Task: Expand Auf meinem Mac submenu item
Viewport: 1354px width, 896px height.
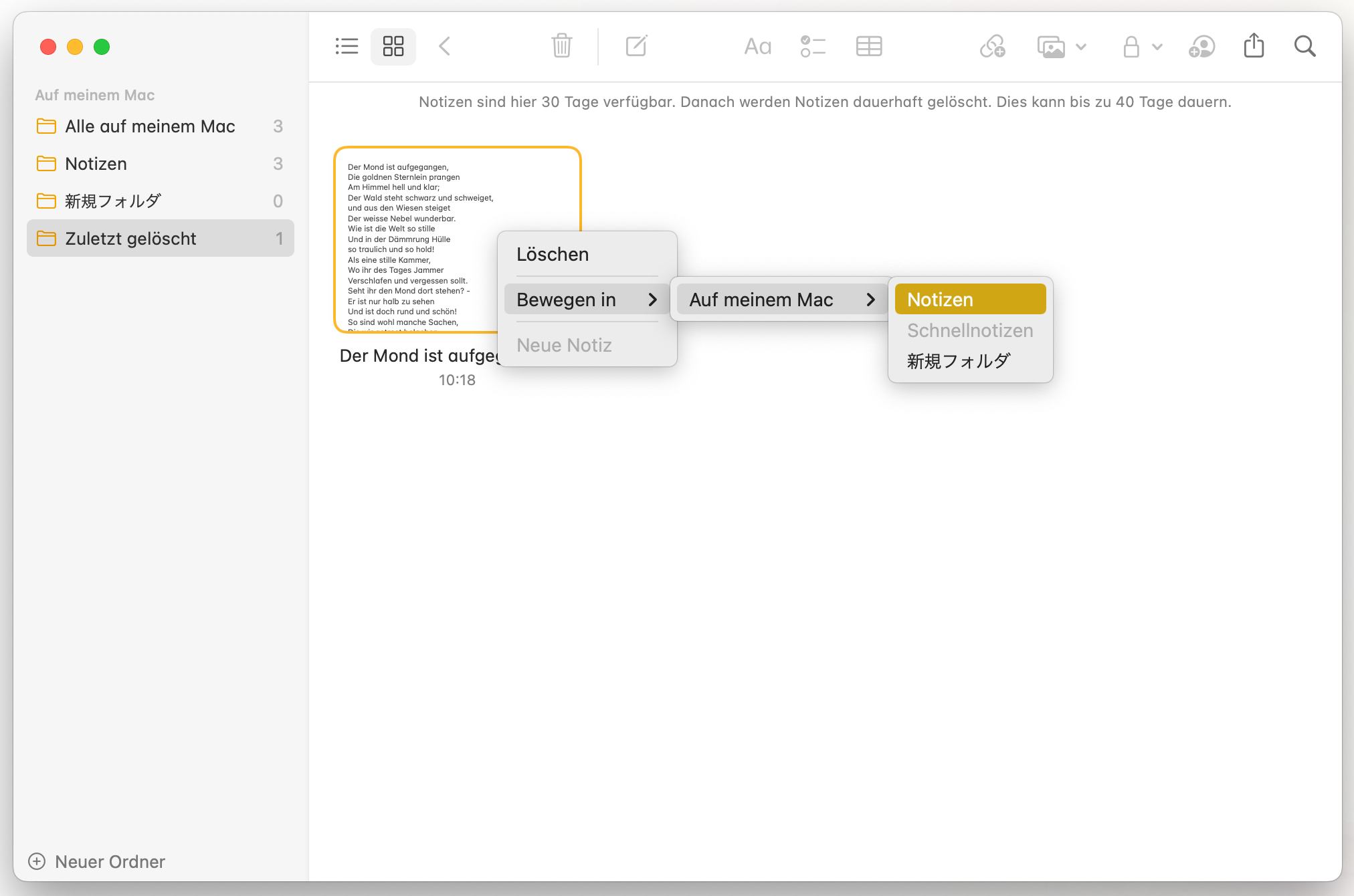Action: tap(781, 300)
